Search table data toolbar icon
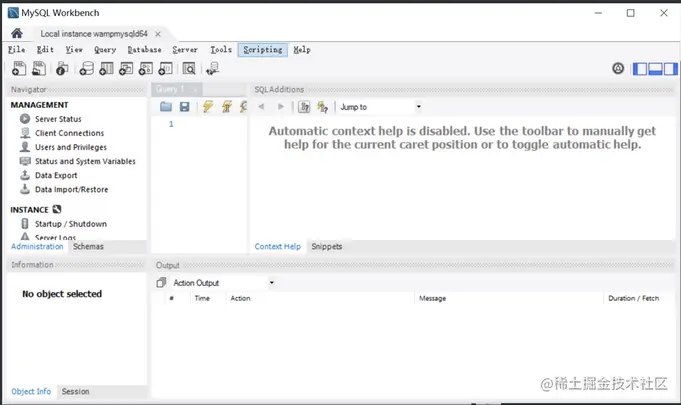681x405 pixels. pyautogui.click(x=189, y=69)
